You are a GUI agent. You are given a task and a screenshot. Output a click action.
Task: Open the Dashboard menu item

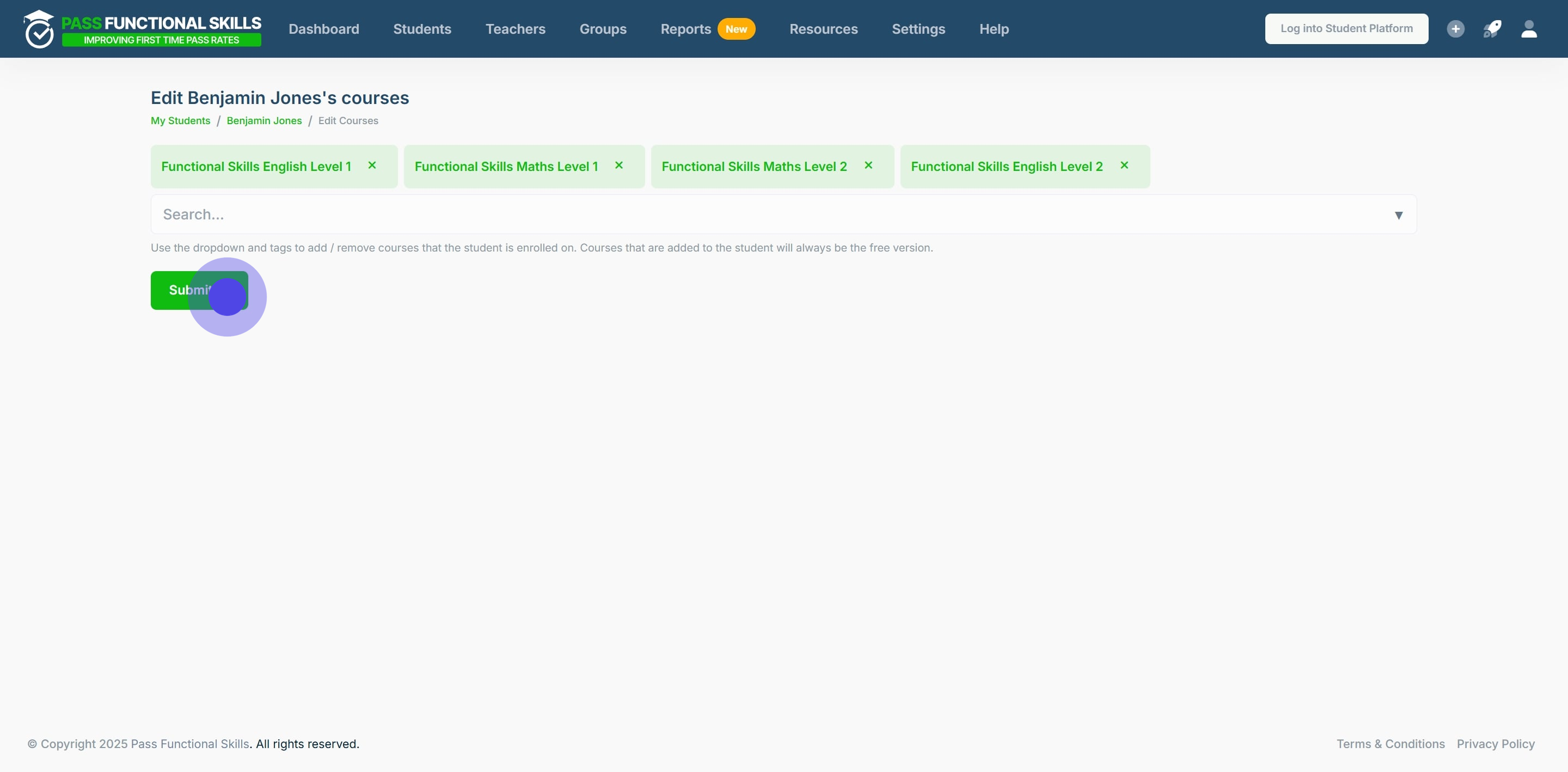323,29
